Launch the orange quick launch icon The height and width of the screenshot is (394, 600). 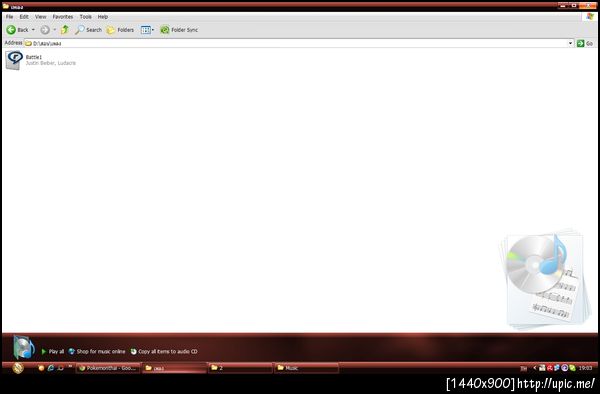point(41,368)
